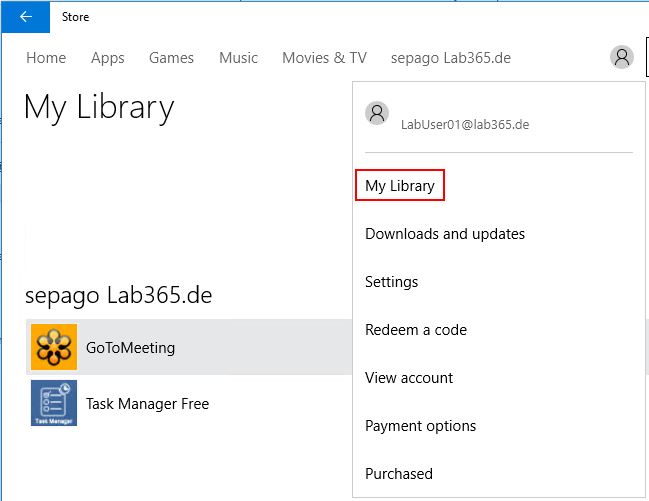Open the user account avatar in the top bar
Image resolution: width=649 pixels, height=501 pixels.
622,57
